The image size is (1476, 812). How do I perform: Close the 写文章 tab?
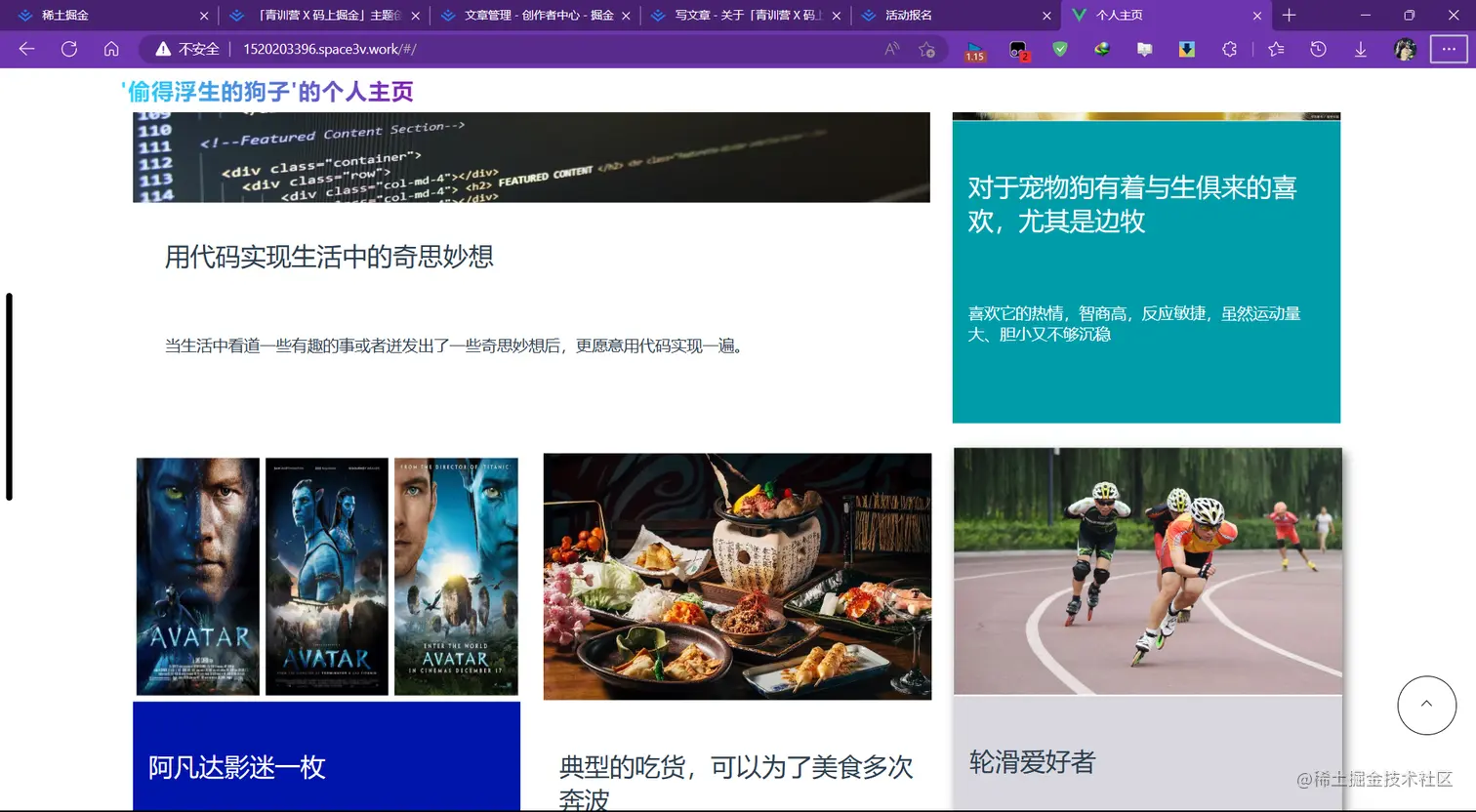pos(837,16)
